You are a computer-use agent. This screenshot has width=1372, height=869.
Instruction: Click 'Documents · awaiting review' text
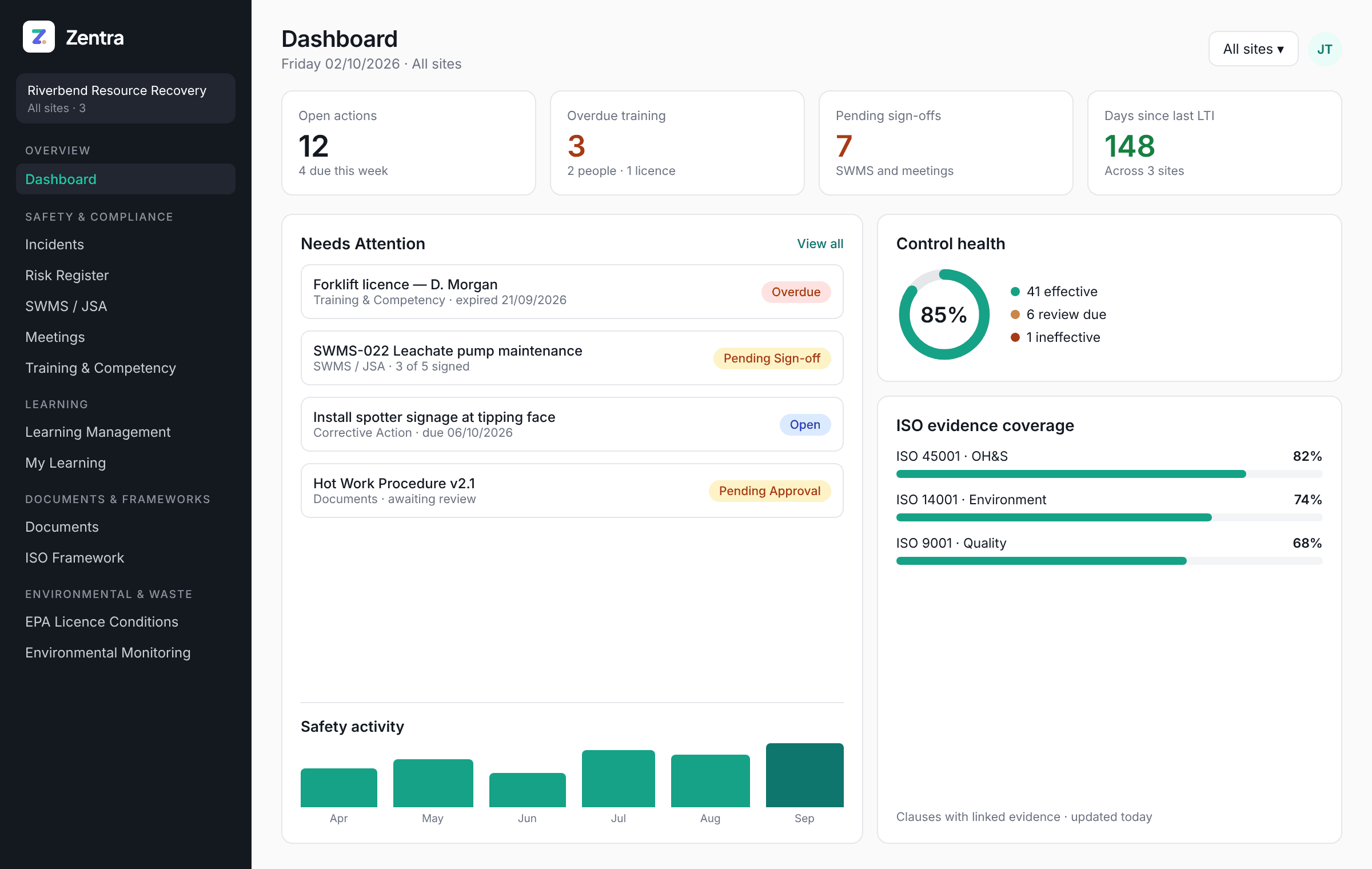click(394, 499)
